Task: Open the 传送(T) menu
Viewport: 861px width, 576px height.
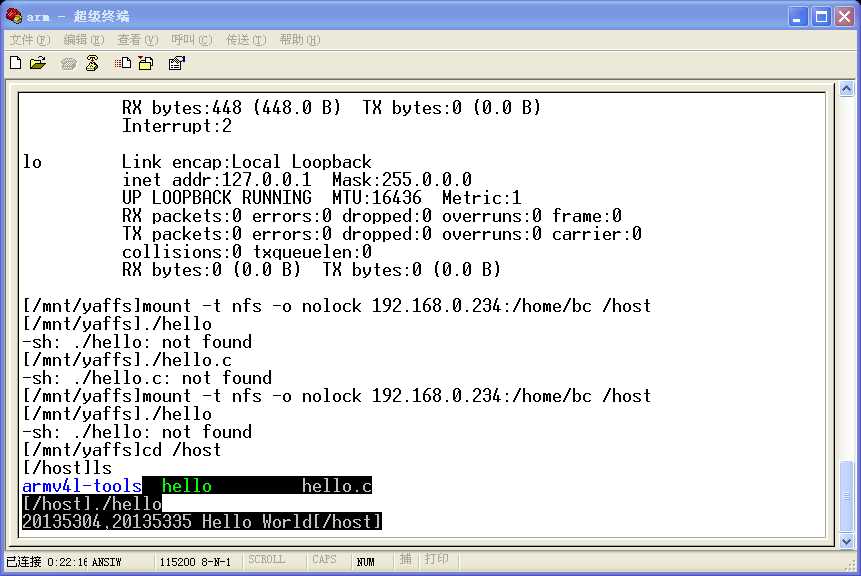Action: tap(246, 40)
